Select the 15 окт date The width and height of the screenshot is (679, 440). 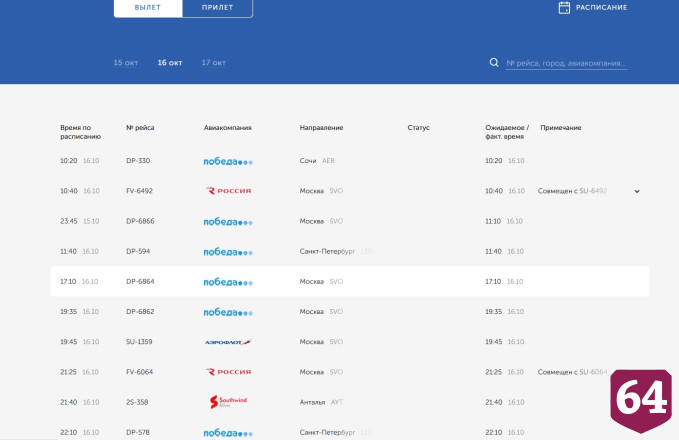tap(126, 62)
